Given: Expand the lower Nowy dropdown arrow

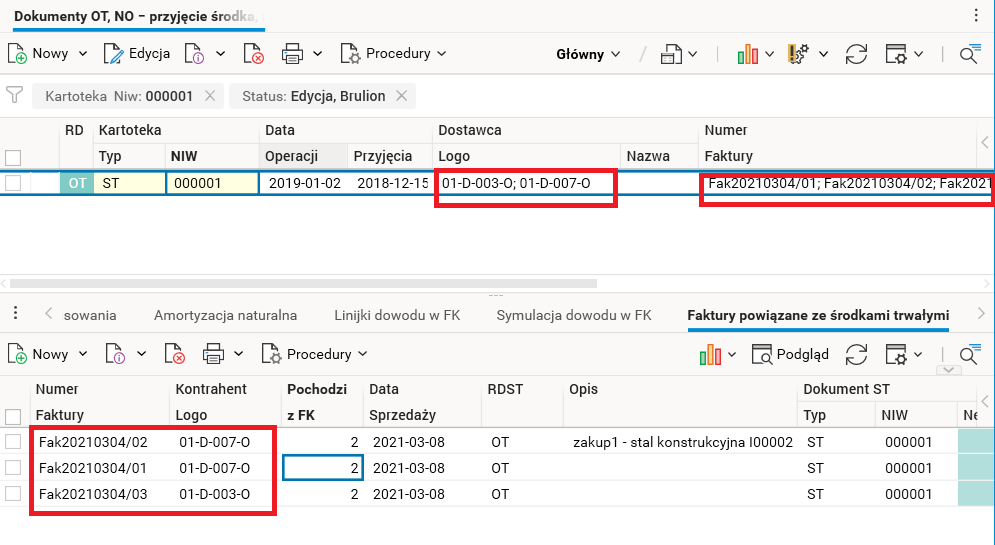Looking at the screenshot, I should point(84,354).
